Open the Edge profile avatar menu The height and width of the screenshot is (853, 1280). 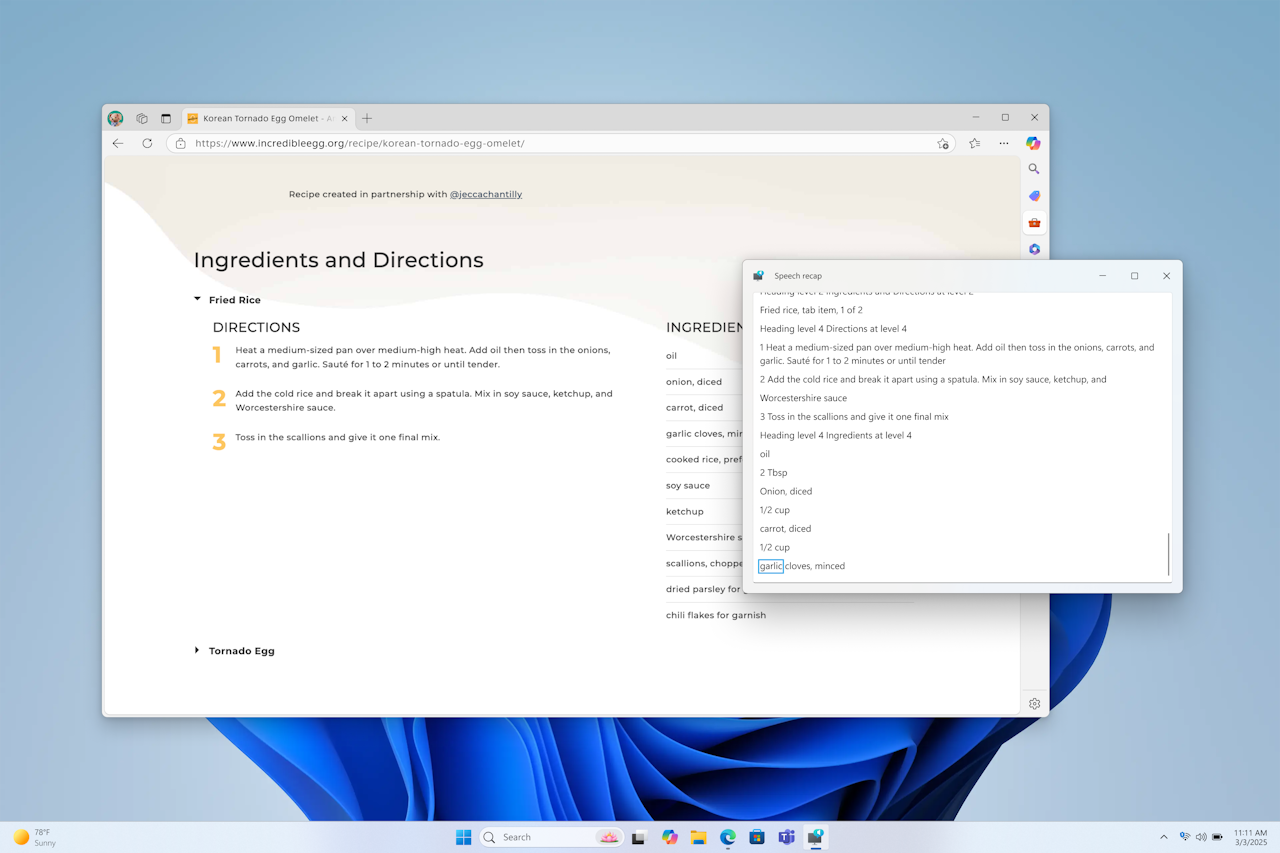115,118
